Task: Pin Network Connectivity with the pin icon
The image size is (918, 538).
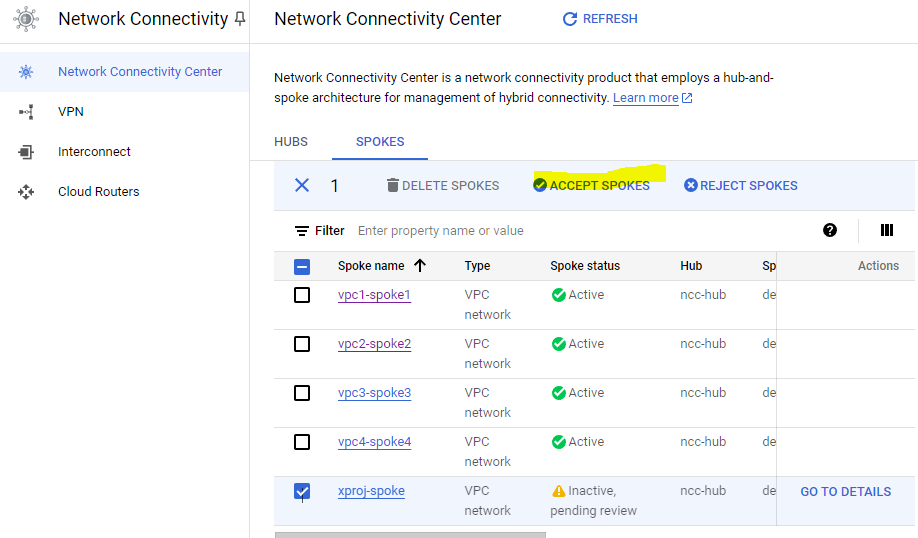Action: pyautogui.click(x=239, y=19)
